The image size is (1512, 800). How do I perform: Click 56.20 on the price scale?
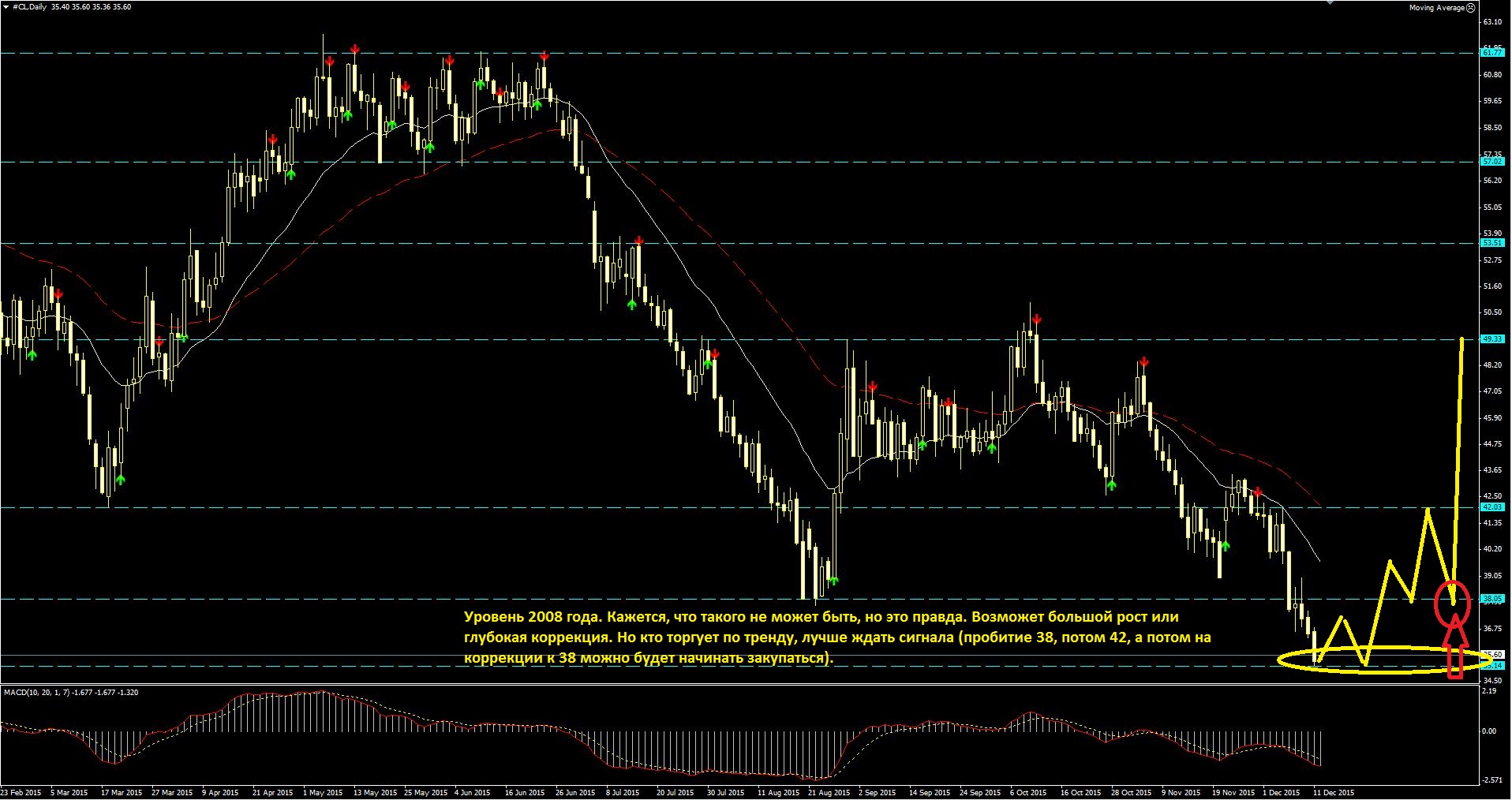(x=1492, y=181)
